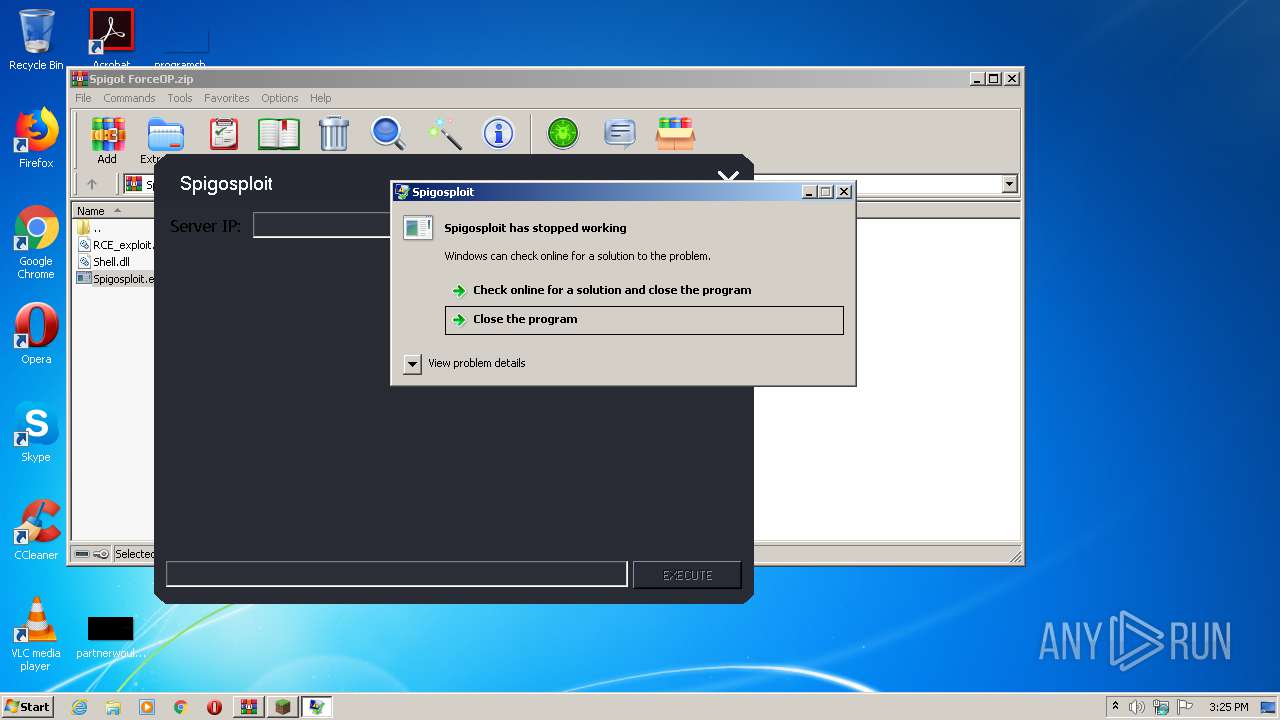
Task: Open the Favorites menu in WinRAR
Action: coord(227,98)
